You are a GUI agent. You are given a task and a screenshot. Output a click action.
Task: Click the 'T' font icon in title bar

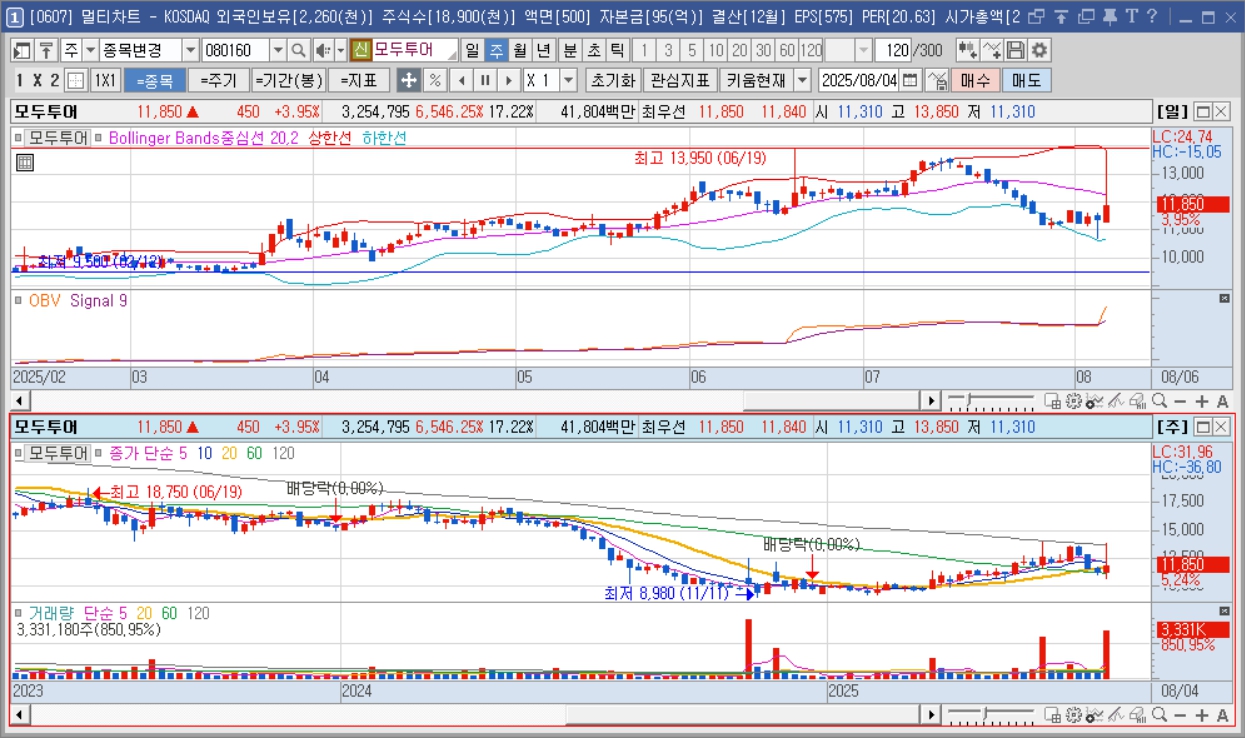(1131, 16)
